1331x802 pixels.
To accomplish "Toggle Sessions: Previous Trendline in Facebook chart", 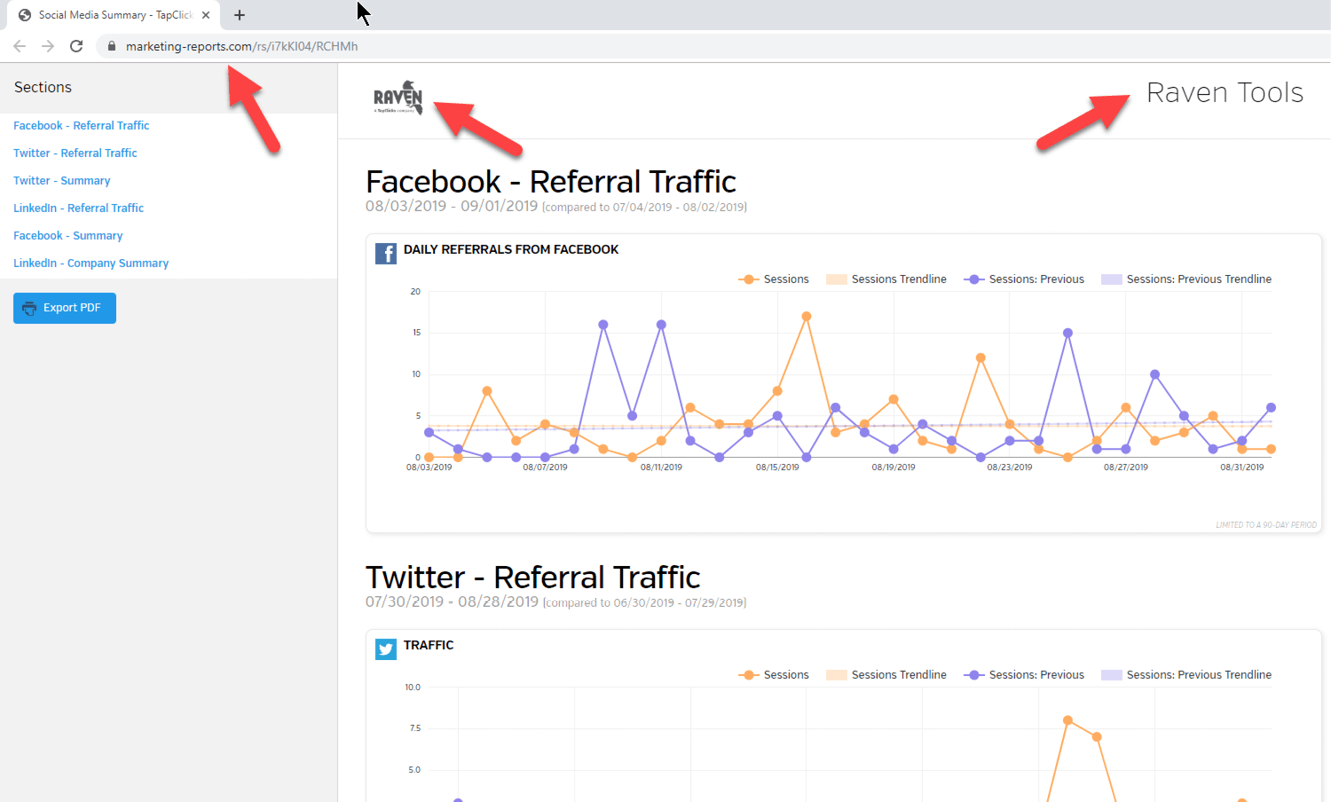I will coord(1186,279).
